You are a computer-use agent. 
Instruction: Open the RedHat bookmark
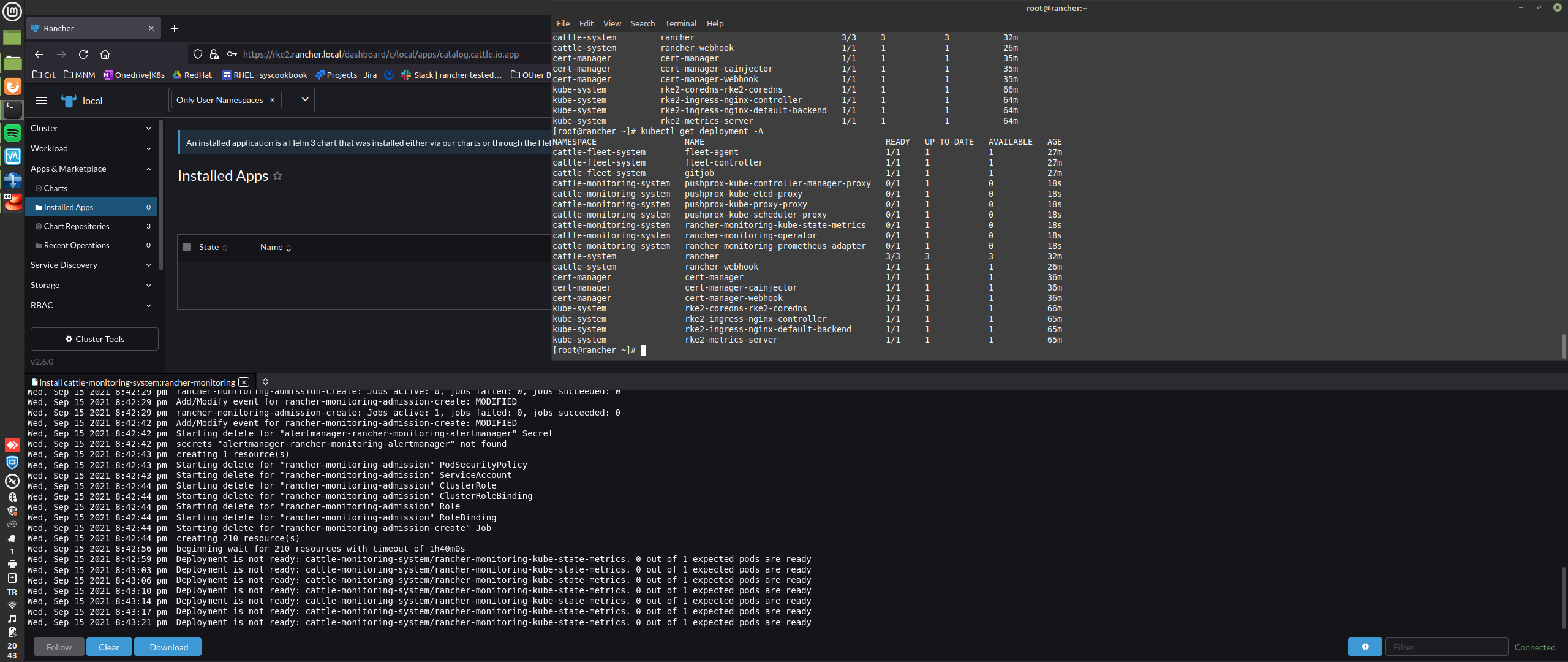pos(192,75)
